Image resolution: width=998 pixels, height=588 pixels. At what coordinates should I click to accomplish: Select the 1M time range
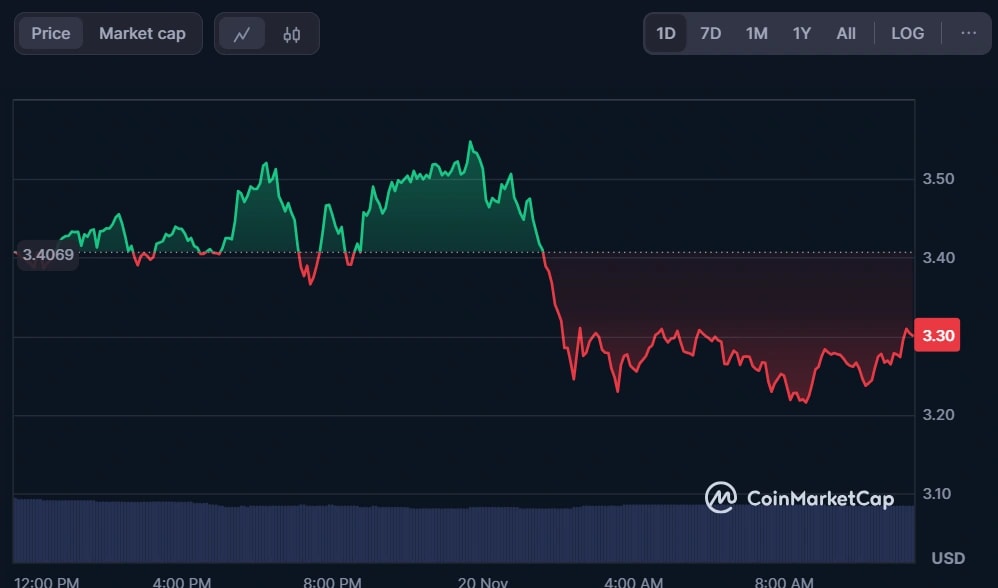click(756, 34)
